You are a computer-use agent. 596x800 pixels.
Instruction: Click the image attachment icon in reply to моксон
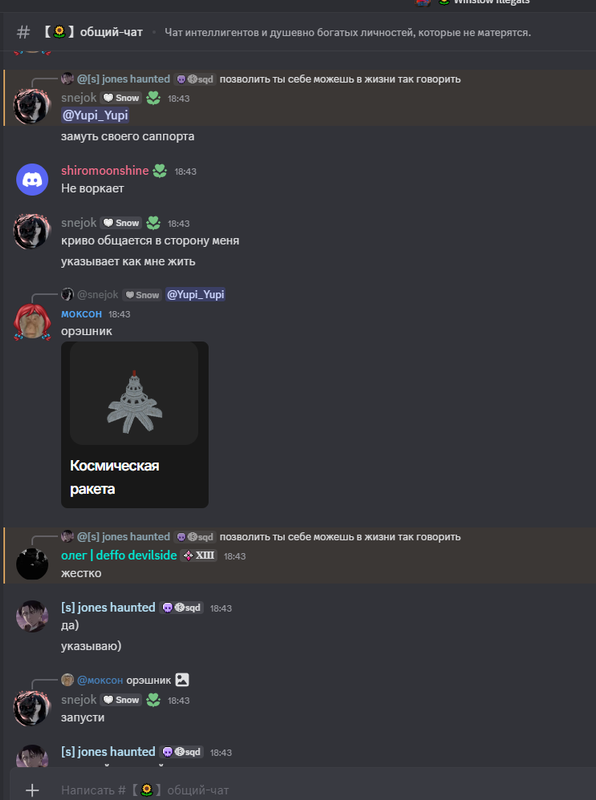click(x=182, y=680)
